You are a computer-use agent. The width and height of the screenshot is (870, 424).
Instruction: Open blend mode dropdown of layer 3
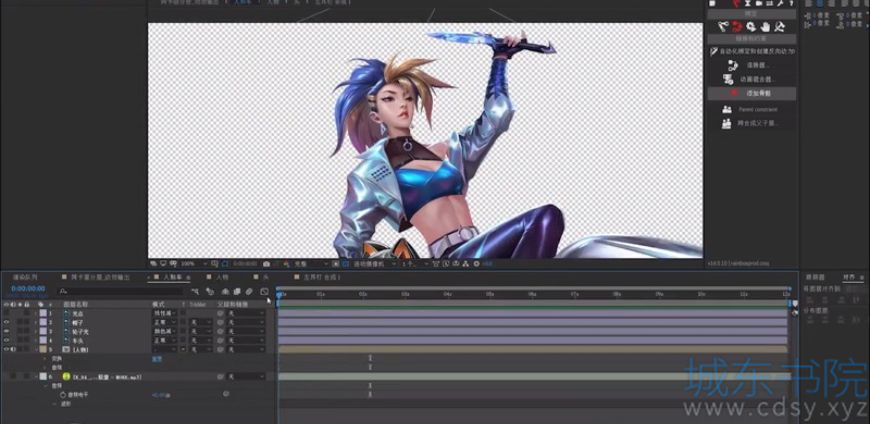click(x=164, y=331)
